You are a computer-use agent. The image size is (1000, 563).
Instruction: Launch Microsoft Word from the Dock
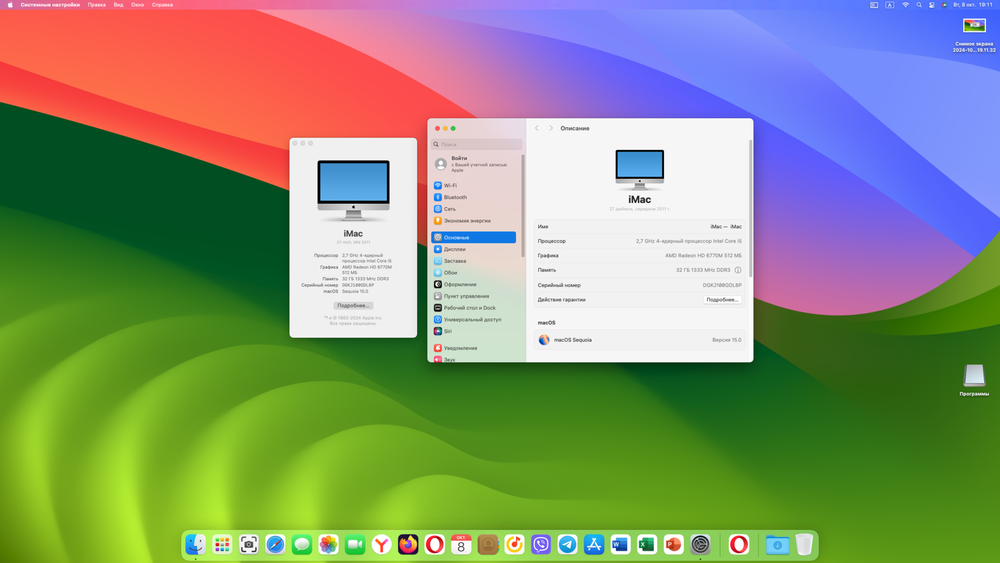tap(621, 545)
